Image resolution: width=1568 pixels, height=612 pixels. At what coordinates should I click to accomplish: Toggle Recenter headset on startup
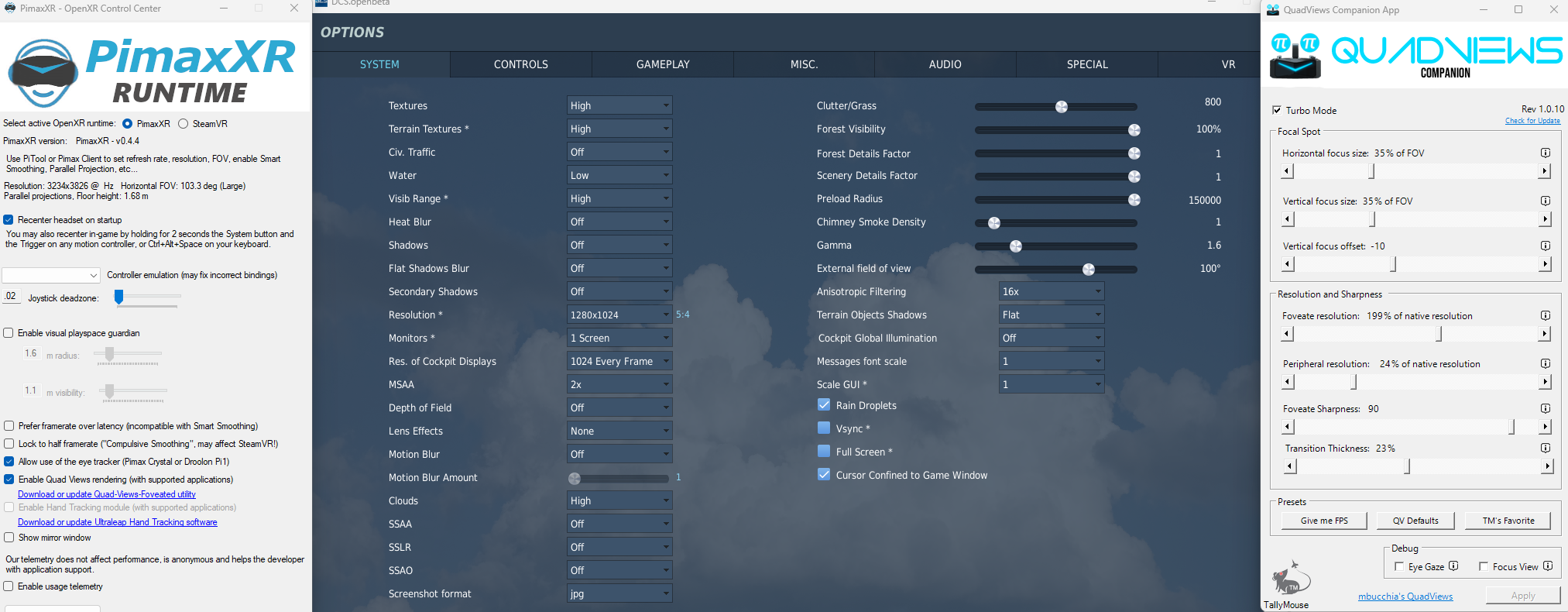click(9, 220)
